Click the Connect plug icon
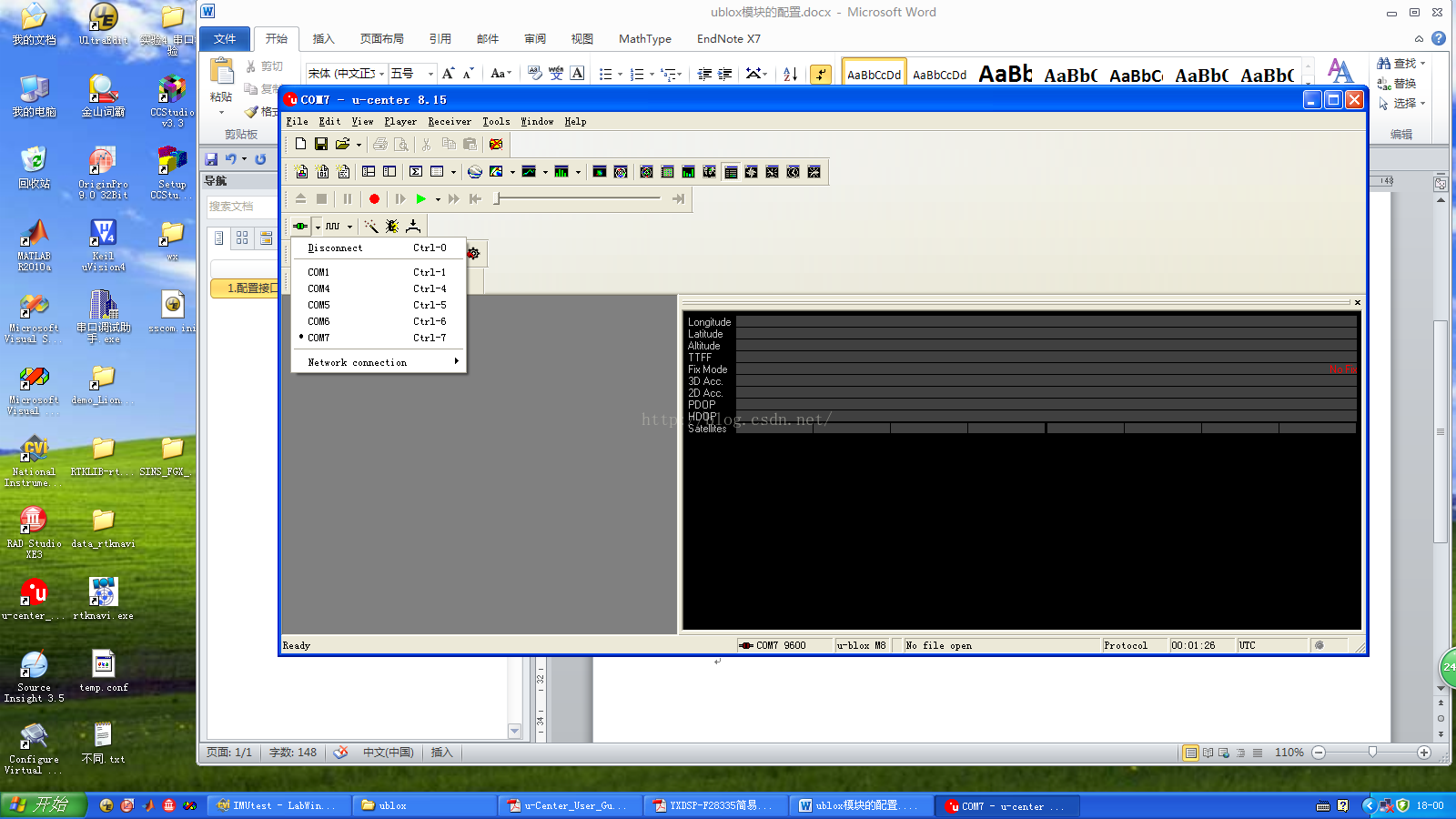Viewport: 1456px width, 819px height. click(300, 226)
